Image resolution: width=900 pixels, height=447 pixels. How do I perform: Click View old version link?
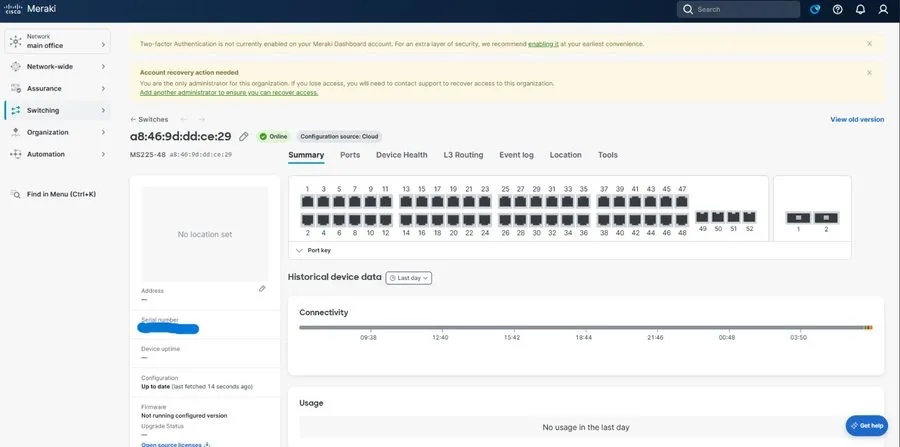(x=857, y=119)
